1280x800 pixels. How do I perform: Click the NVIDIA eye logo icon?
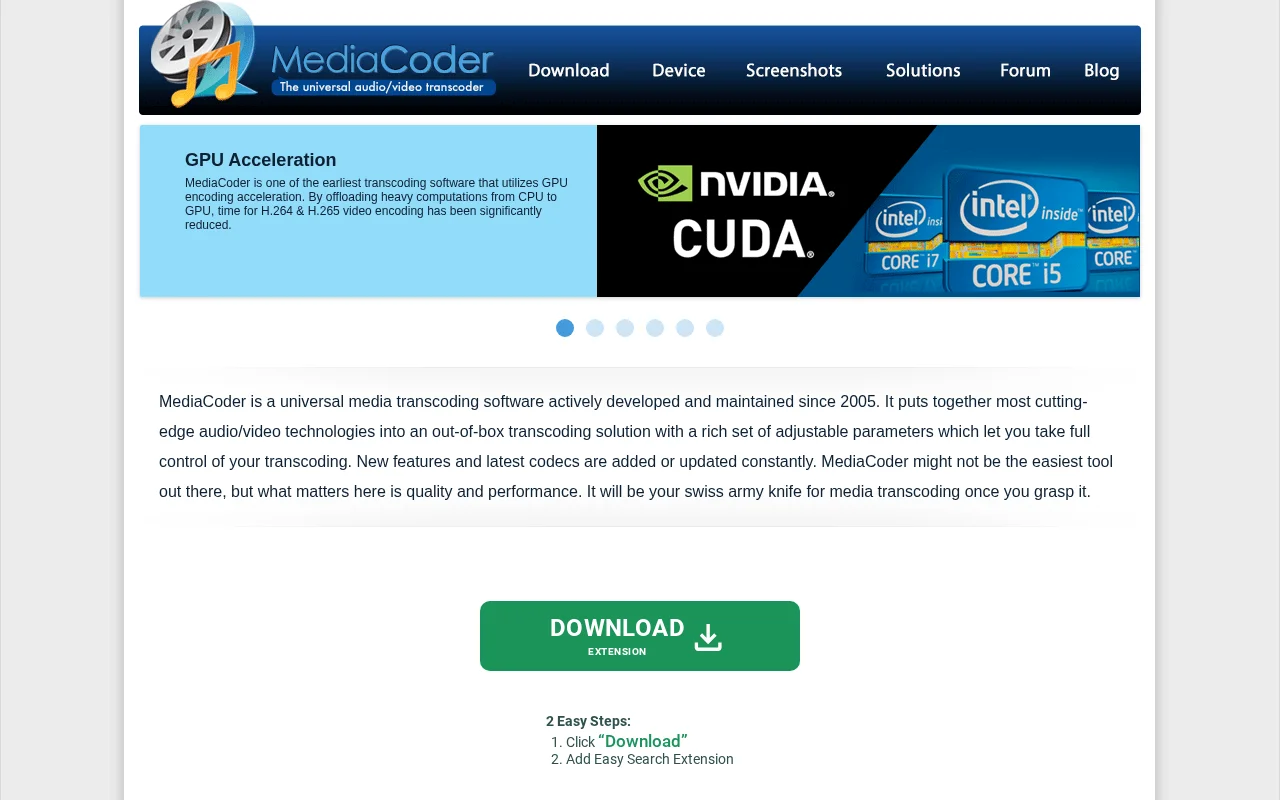click(665, 183)
